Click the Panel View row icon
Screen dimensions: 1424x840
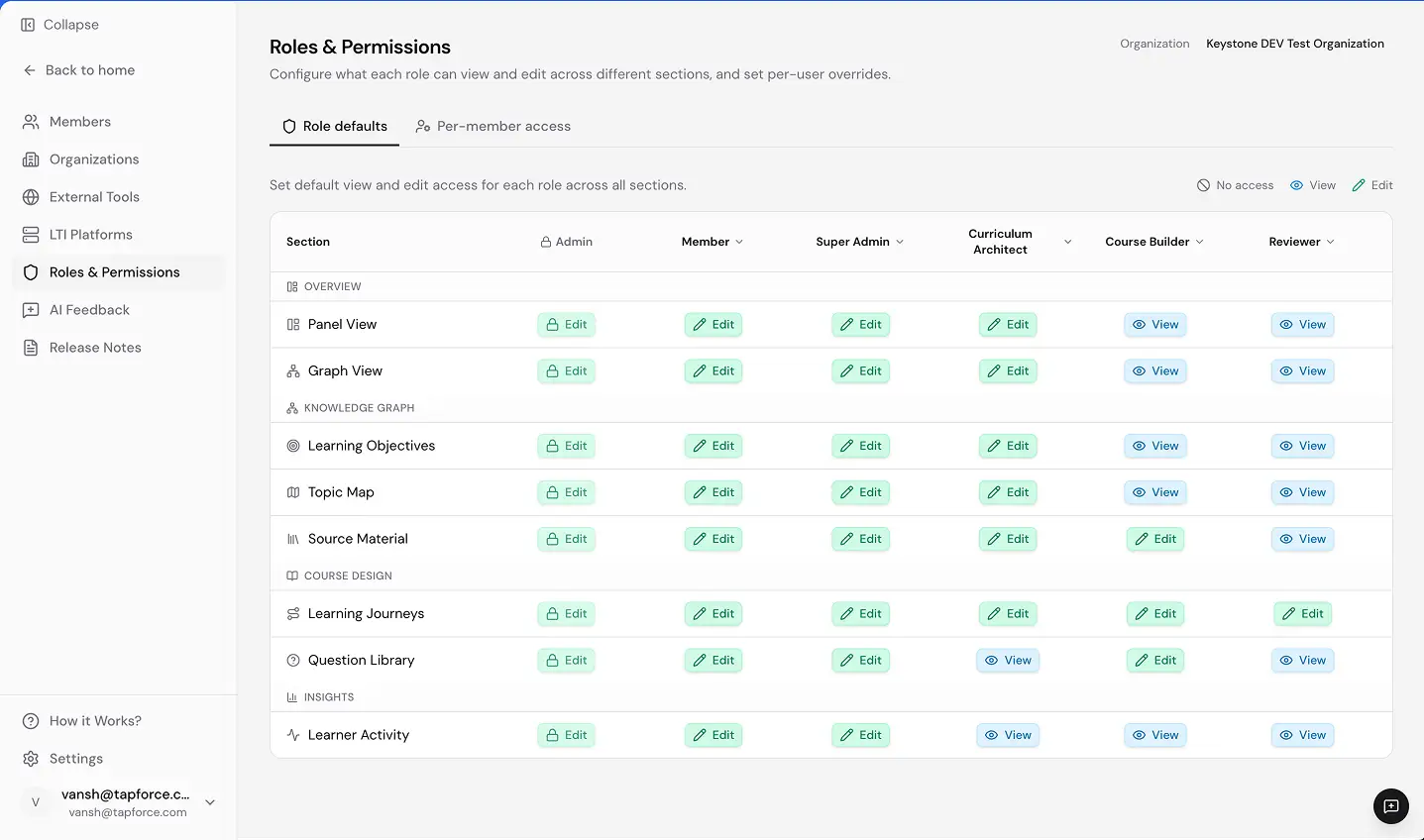pyautogui.click(x=293, y=325)
